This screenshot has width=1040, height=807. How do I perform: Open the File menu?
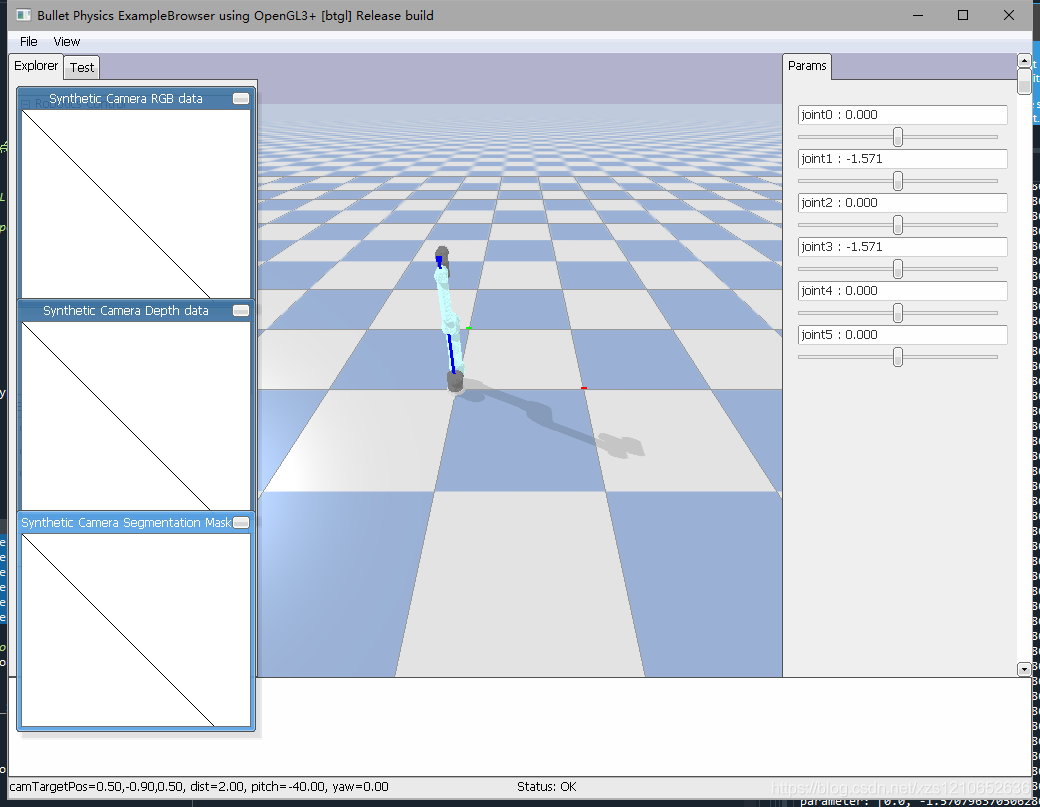[x=27, y=41]
